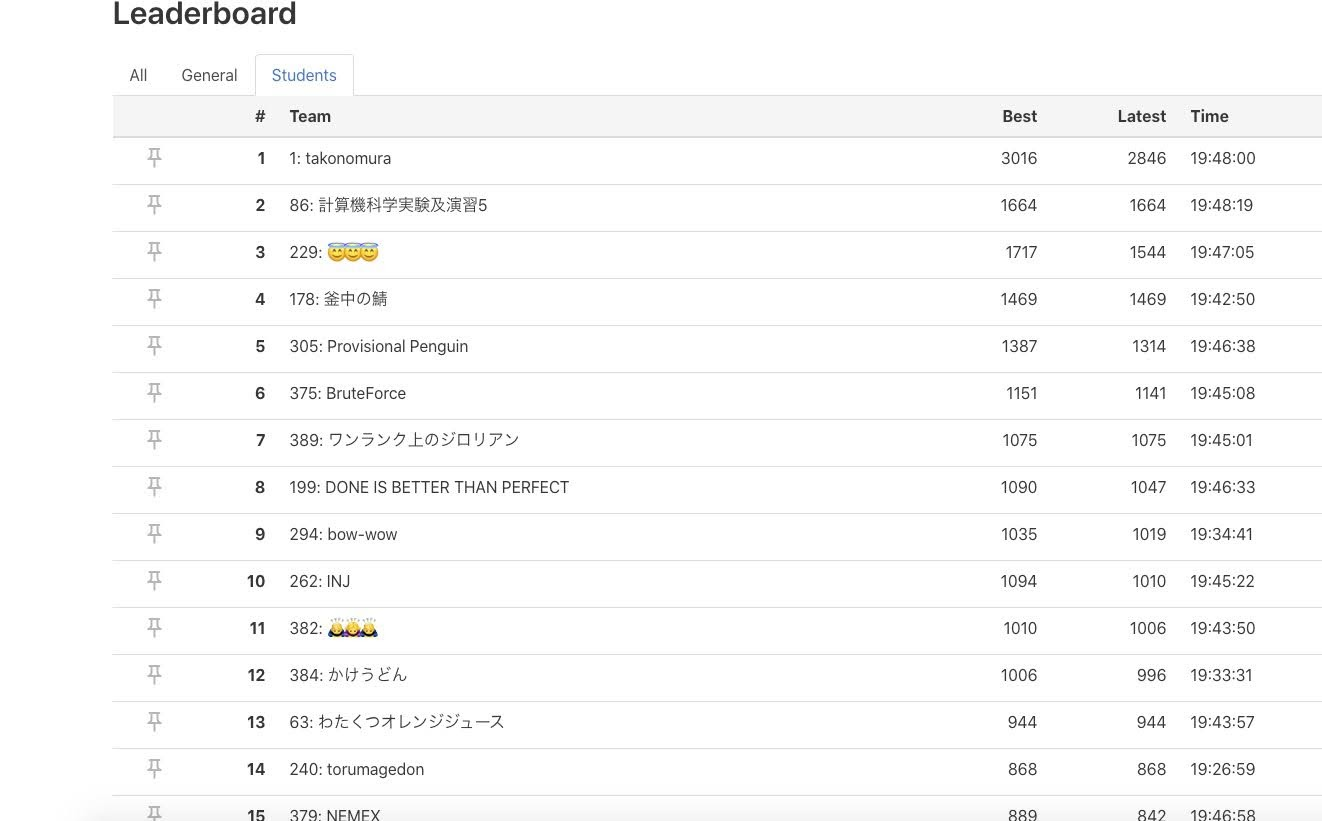
Task: Toggle pin for DONE IS BETTER THAN PERFECT
Action: pyautogui.click(x=154, y=487)
